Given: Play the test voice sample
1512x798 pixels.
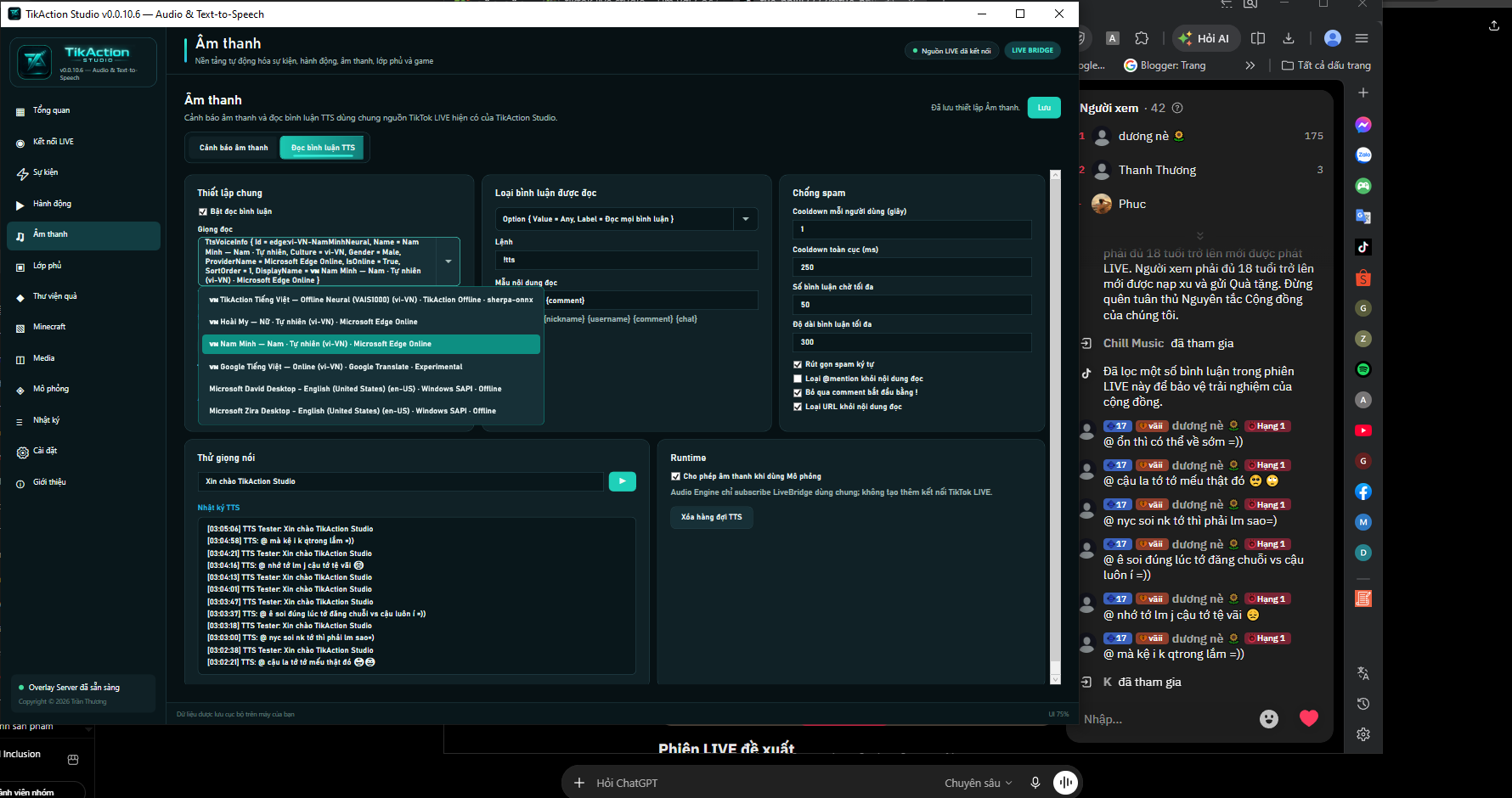Looking at the screenshot, I should point(623,481).
